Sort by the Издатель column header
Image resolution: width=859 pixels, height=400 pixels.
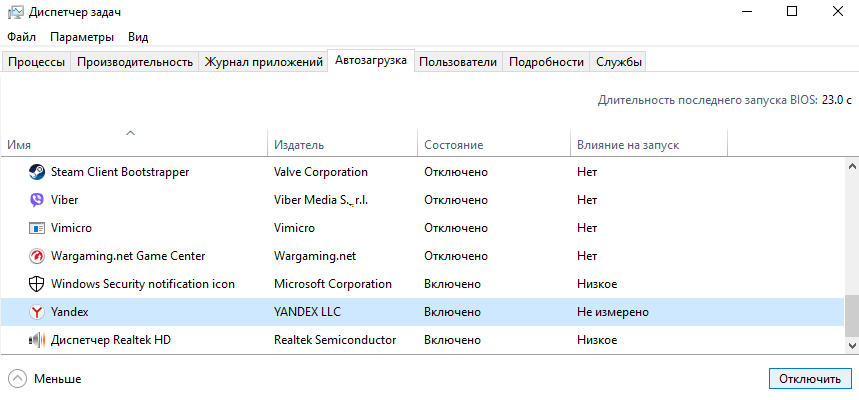[298, 145]
